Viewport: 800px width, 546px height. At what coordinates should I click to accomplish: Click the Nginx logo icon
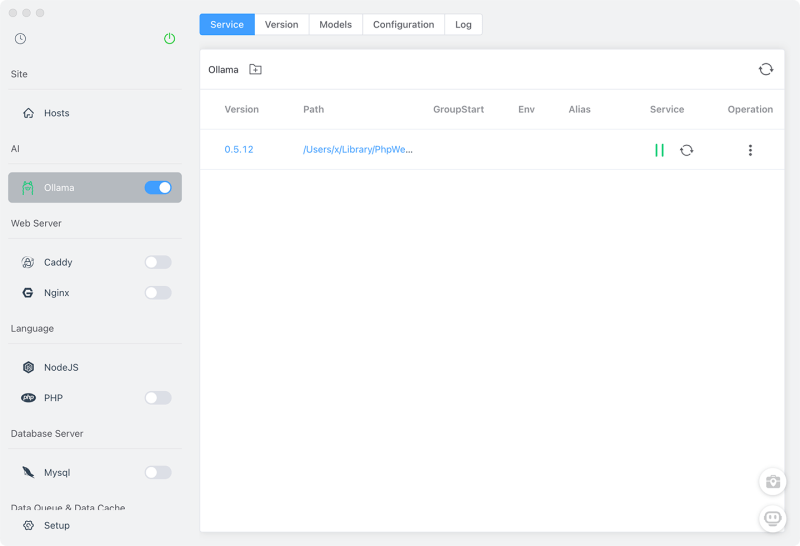[28, 293]
